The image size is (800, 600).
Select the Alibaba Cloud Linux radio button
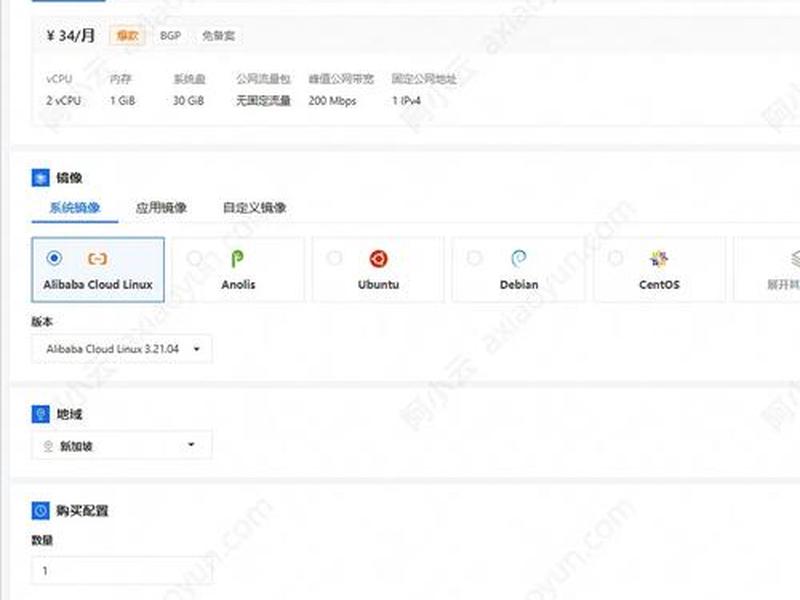pos(54,258)
